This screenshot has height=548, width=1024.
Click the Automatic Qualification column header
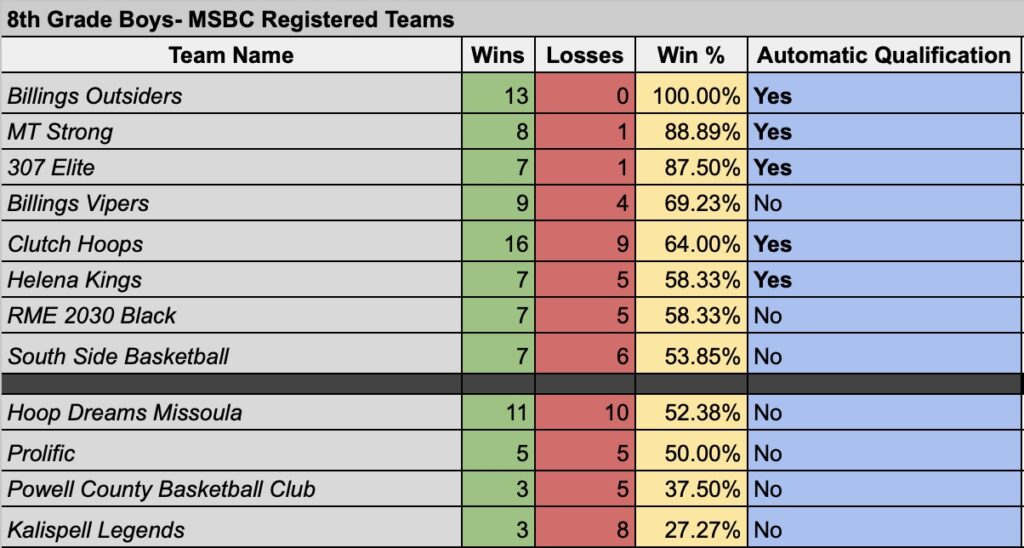point(883,55)
